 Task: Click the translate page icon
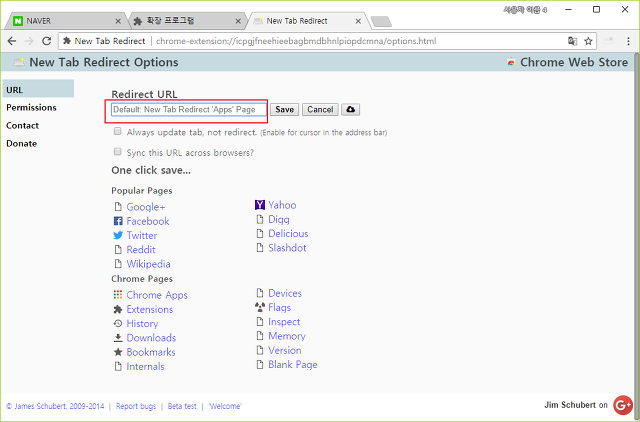click(572, 41)
